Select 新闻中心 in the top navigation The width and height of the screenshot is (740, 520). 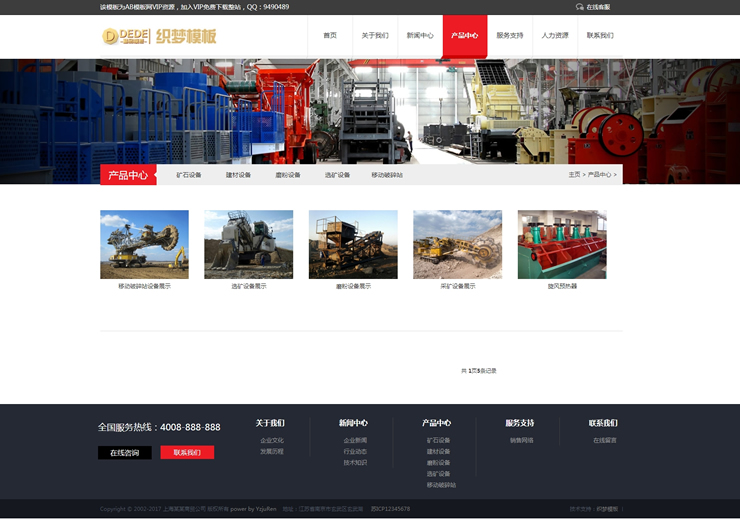[420, 36]
